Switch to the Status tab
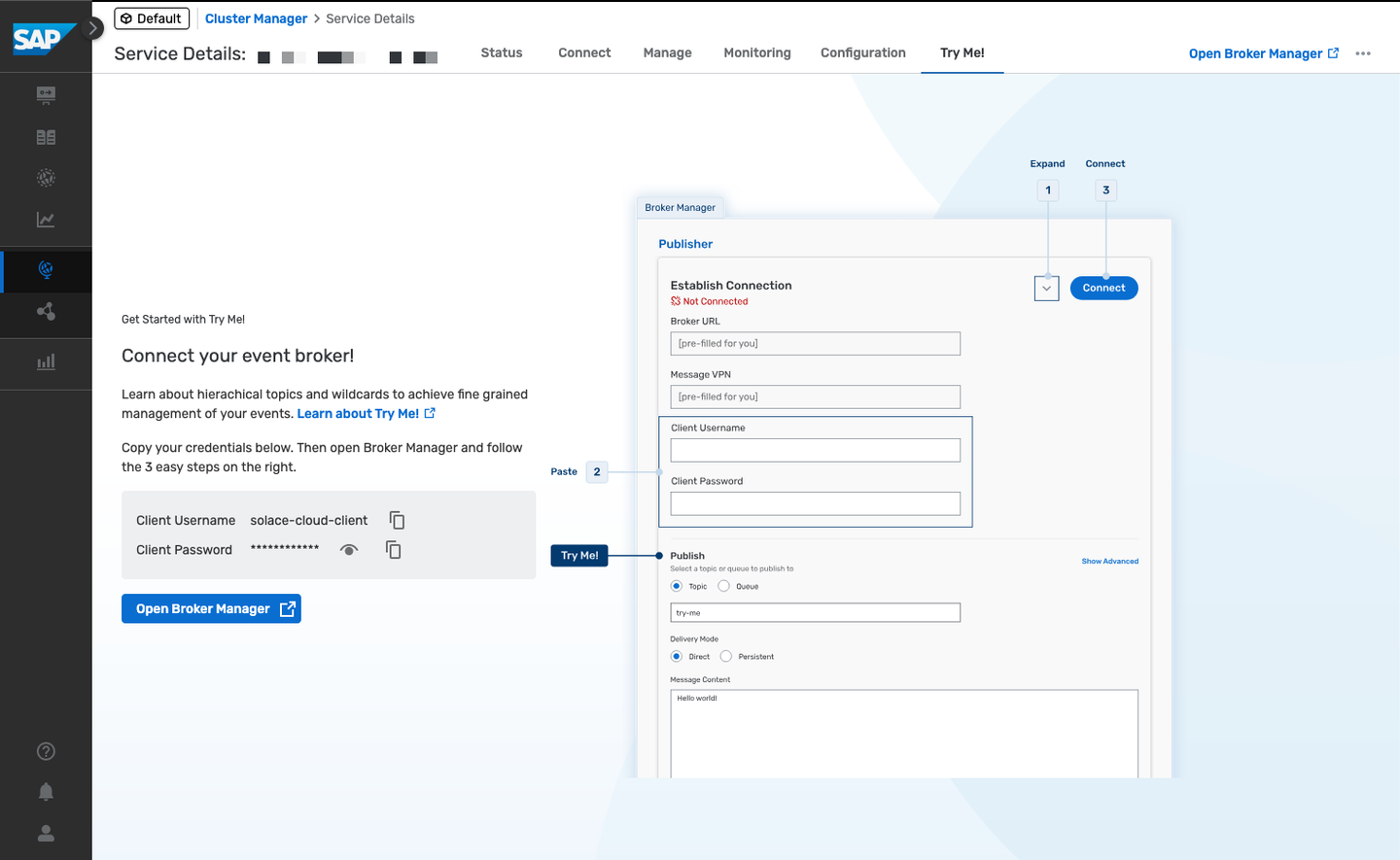1400x860 pixels. tap(502, 52)
